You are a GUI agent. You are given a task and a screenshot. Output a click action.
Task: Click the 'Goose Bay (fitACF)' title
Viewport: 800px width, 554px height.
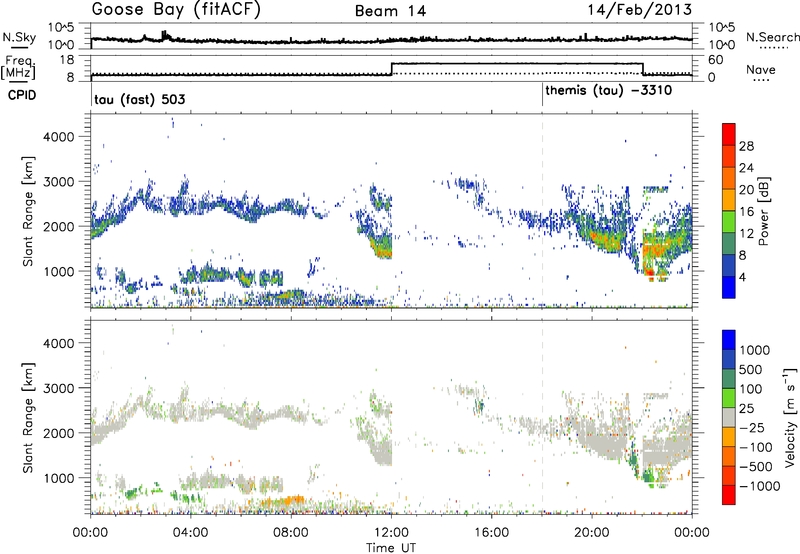(x=176, y=10)
